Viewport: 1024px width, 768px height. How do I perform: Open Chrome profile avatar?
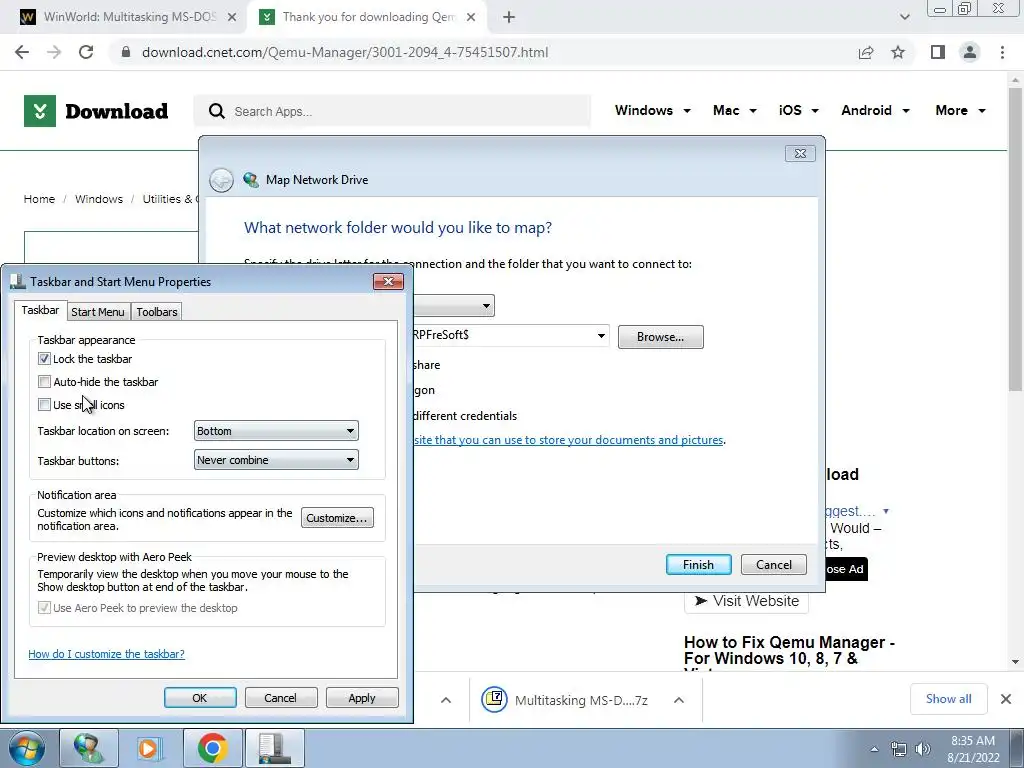coord(970,52)
